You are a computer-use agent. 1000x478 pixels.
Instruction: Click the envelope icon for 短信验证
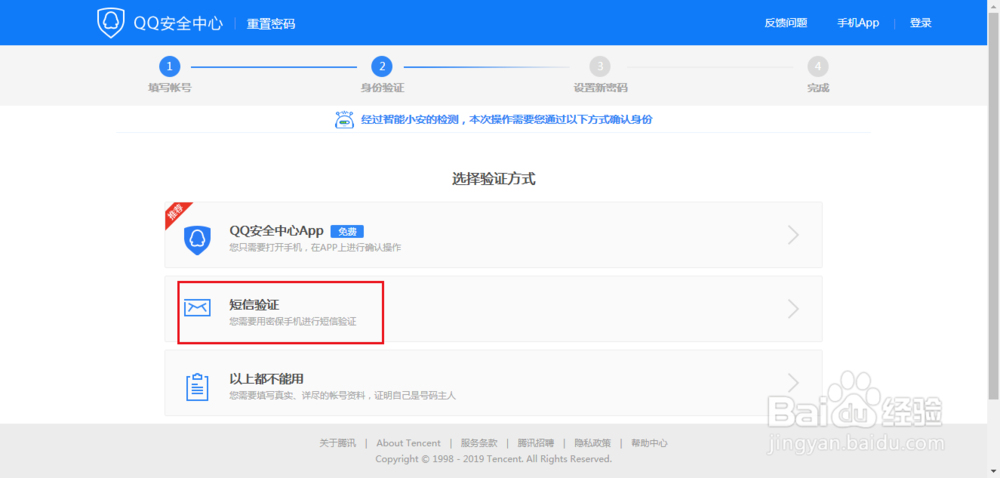point(197,308)
